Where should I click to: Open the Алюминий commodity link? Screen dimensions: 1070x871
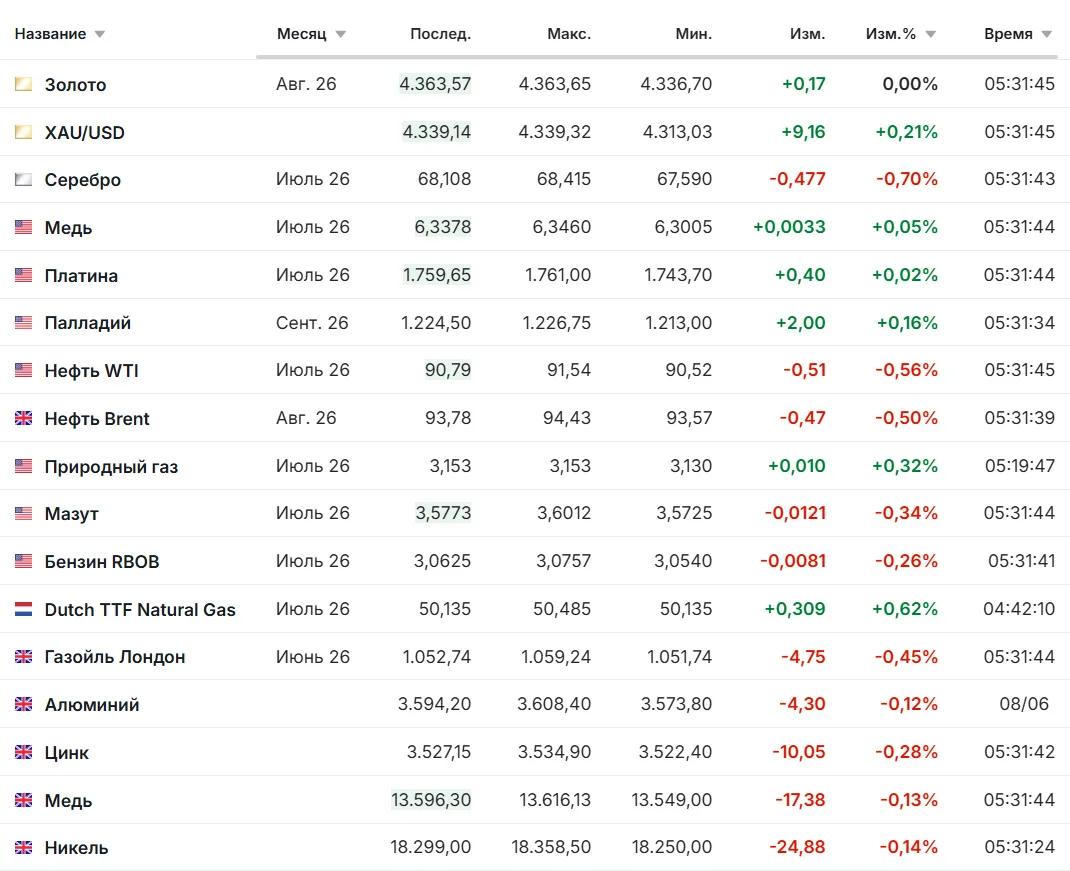tap(92, 704)
